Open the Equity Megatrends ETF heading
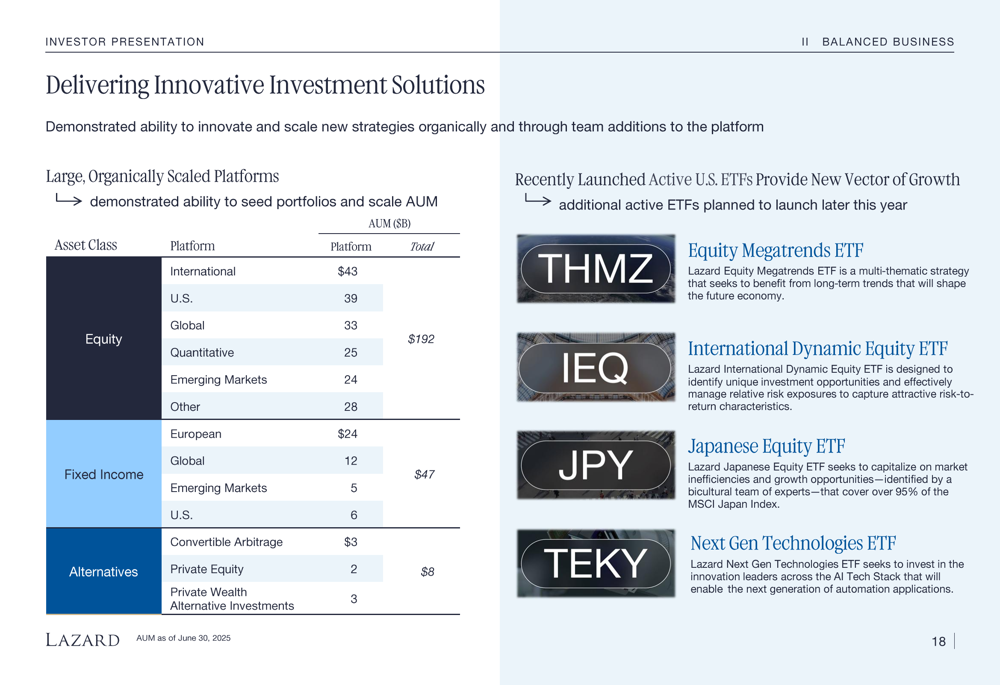This screenshot has height=685, width=1000. [x=775, y=250]
